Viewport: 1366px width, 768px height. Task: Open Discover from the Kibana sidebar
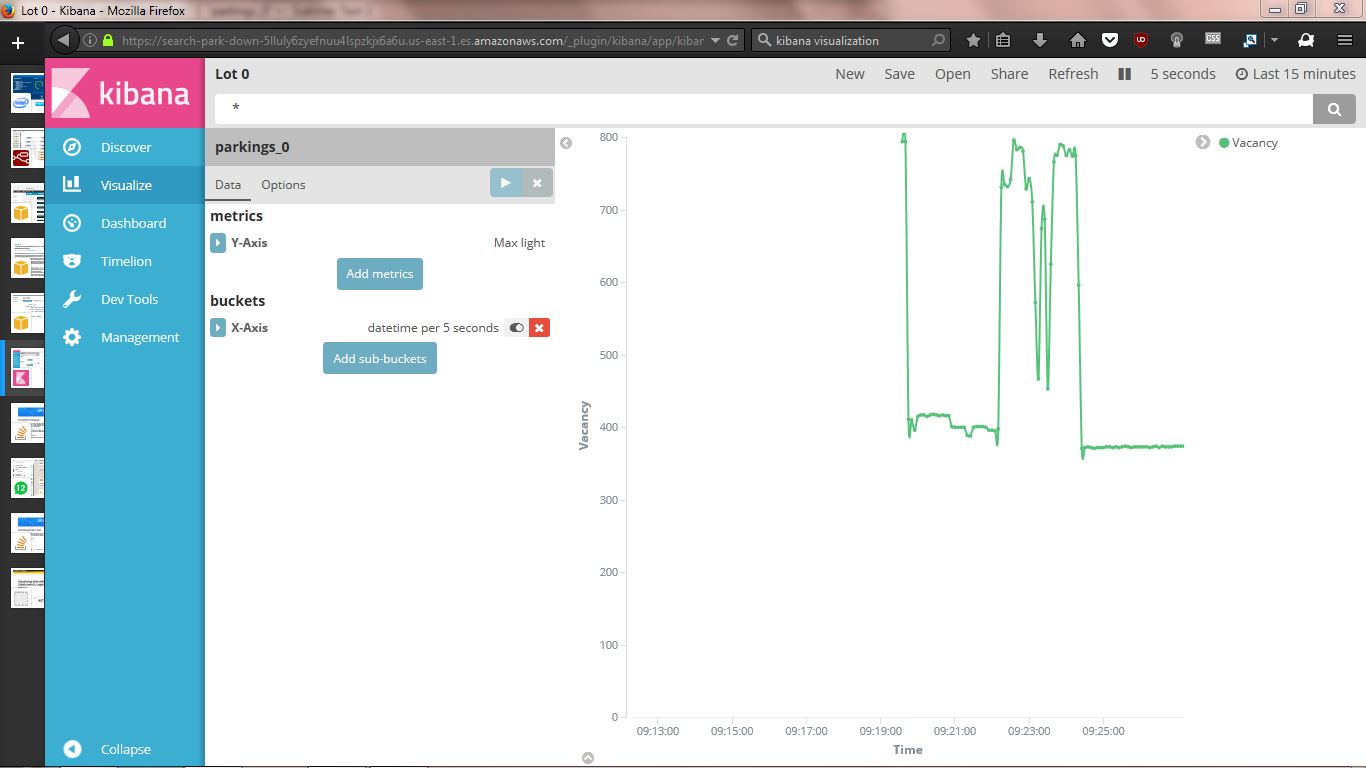[125, 147]
